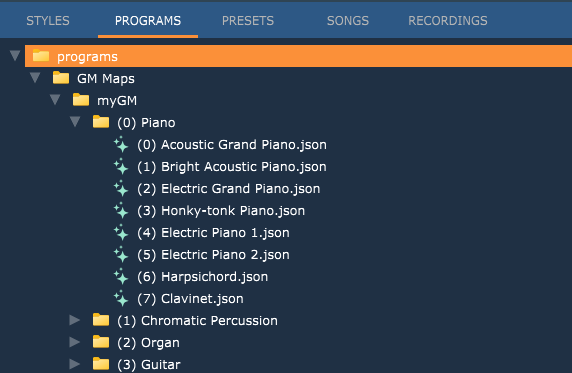Click the Chromatic Percussion folder icon
Screen dimensions: 572x373
click(x=101, y=320)
